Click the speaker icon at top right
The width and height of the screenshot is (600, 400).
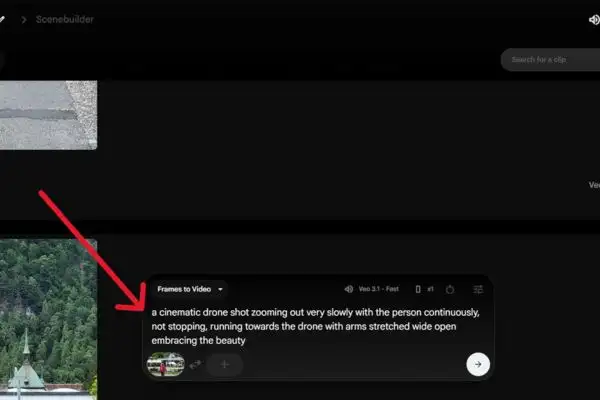point(594,20)
